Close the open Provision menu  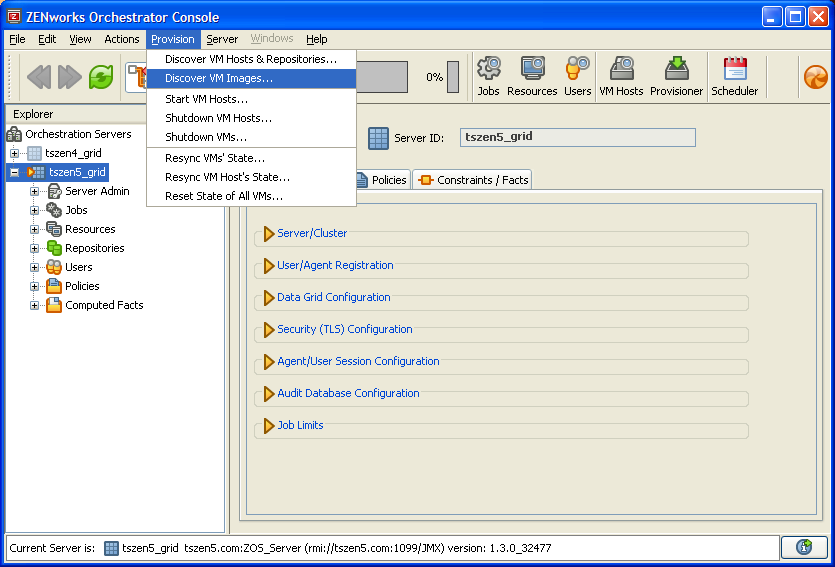[173, 39]
